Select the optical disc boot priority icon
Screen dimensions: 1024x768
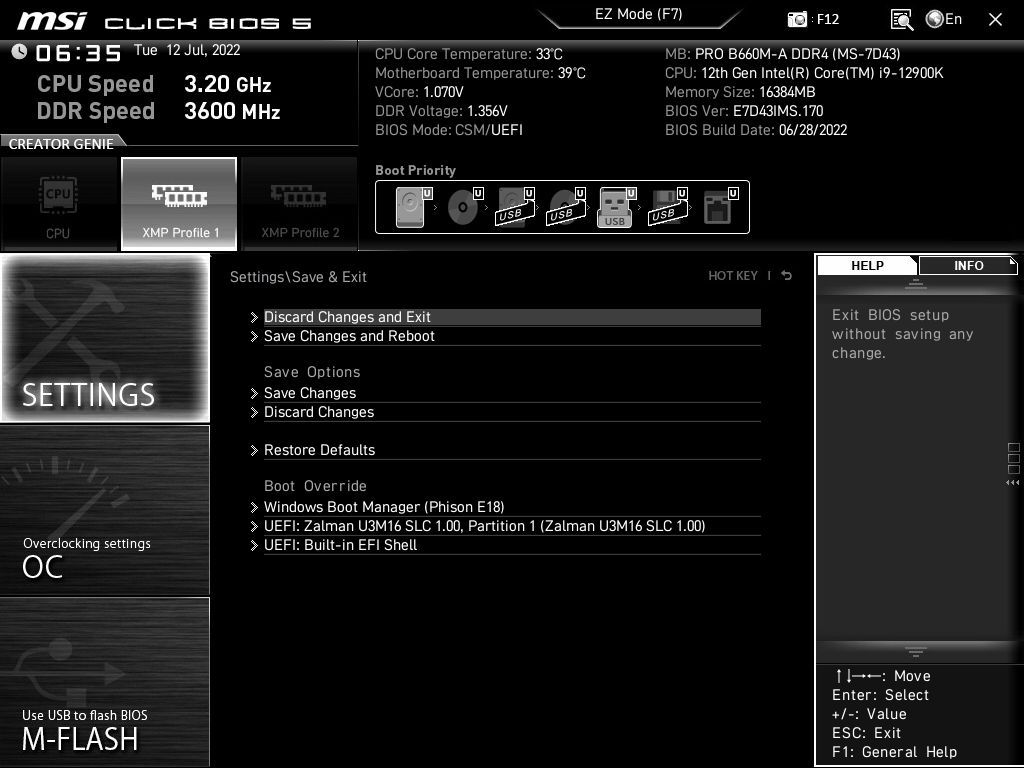(x=464, y=207)
